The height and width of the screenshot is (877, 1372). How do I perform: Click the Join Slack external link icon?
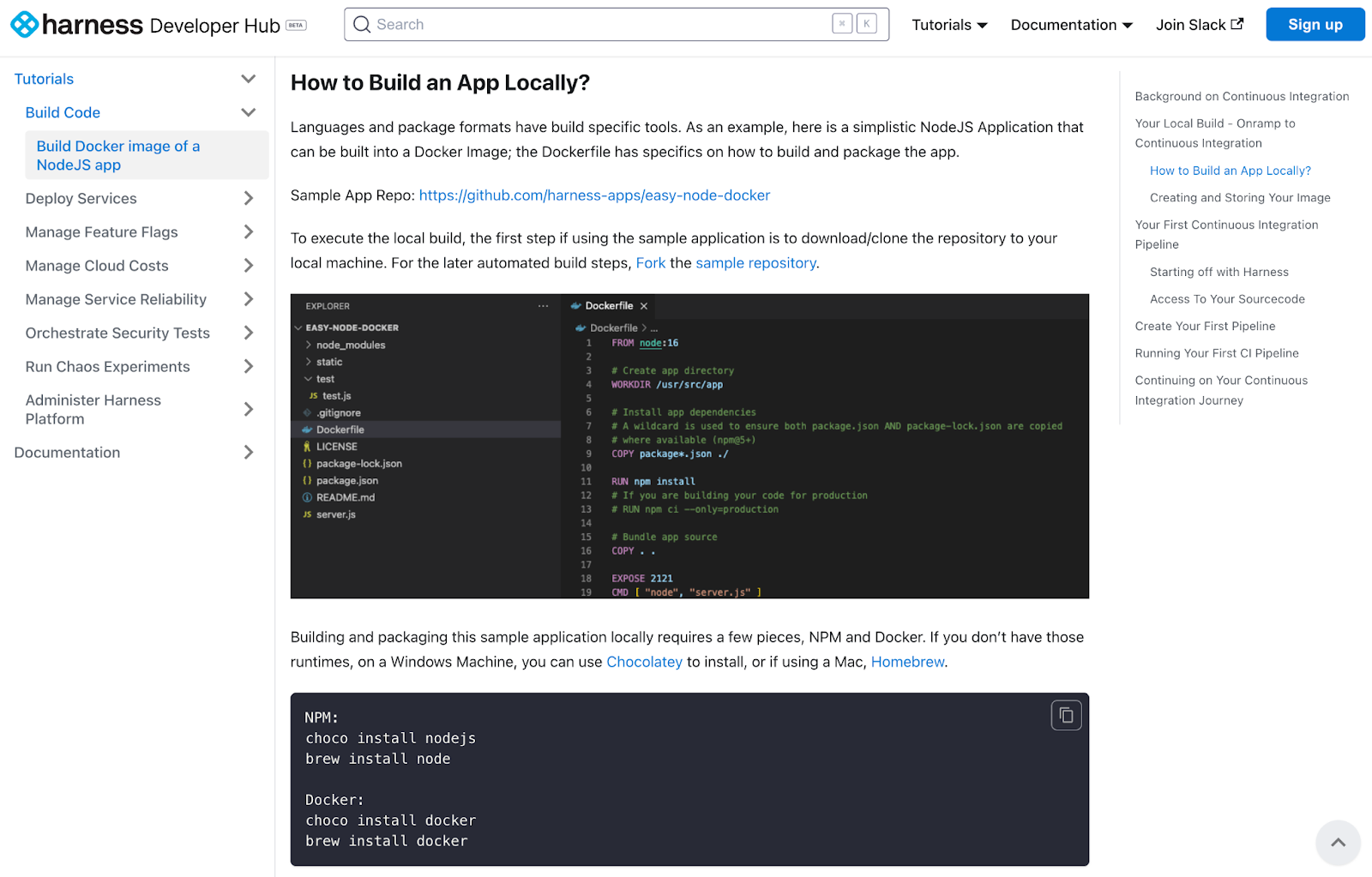(x=1237, y=24)
